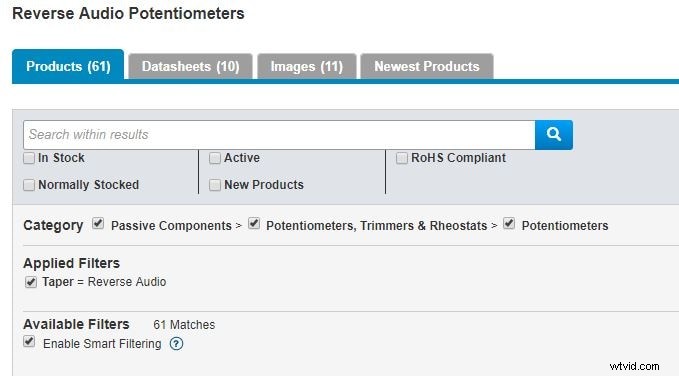Open the Smart Filtering help icon
679x376 pixels.
(x=176, y=344)
